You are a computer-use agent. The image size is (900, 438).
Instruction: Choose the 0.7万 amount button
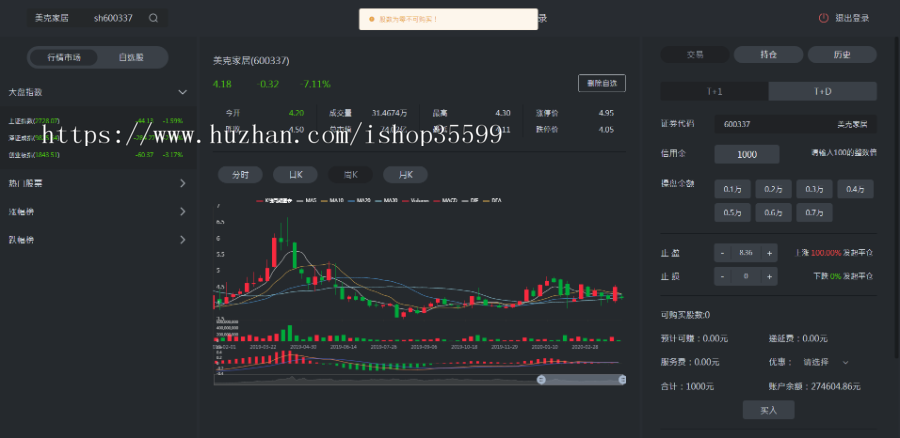pos(814,212)
